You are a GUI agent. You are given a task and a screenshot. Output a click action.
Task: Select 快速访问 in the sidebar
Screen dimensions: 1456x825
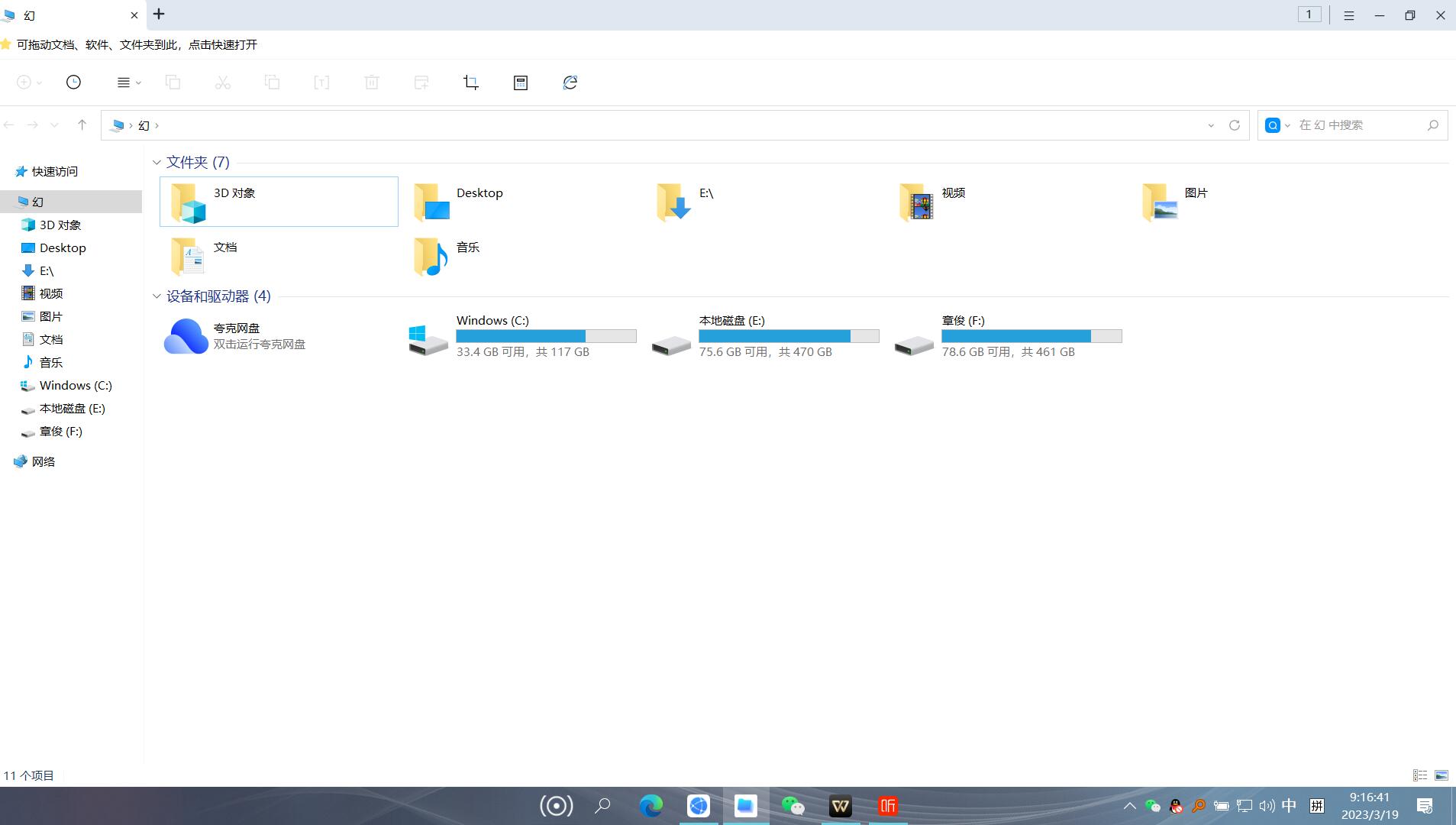(x=54, y=172)
